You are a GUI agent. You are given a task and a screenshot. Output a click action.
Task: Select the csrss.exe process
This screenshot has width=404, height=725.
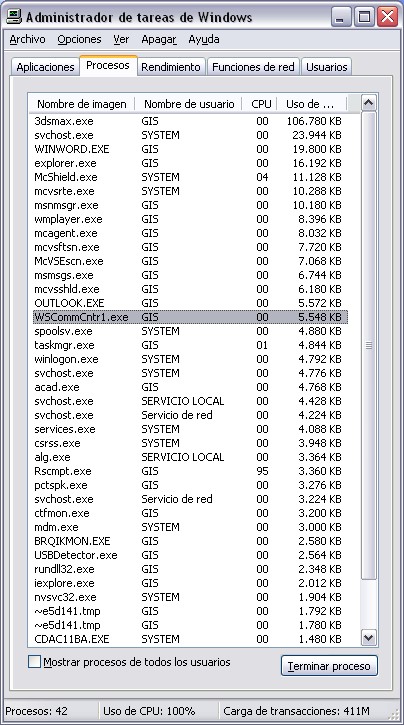pos(190,443)
